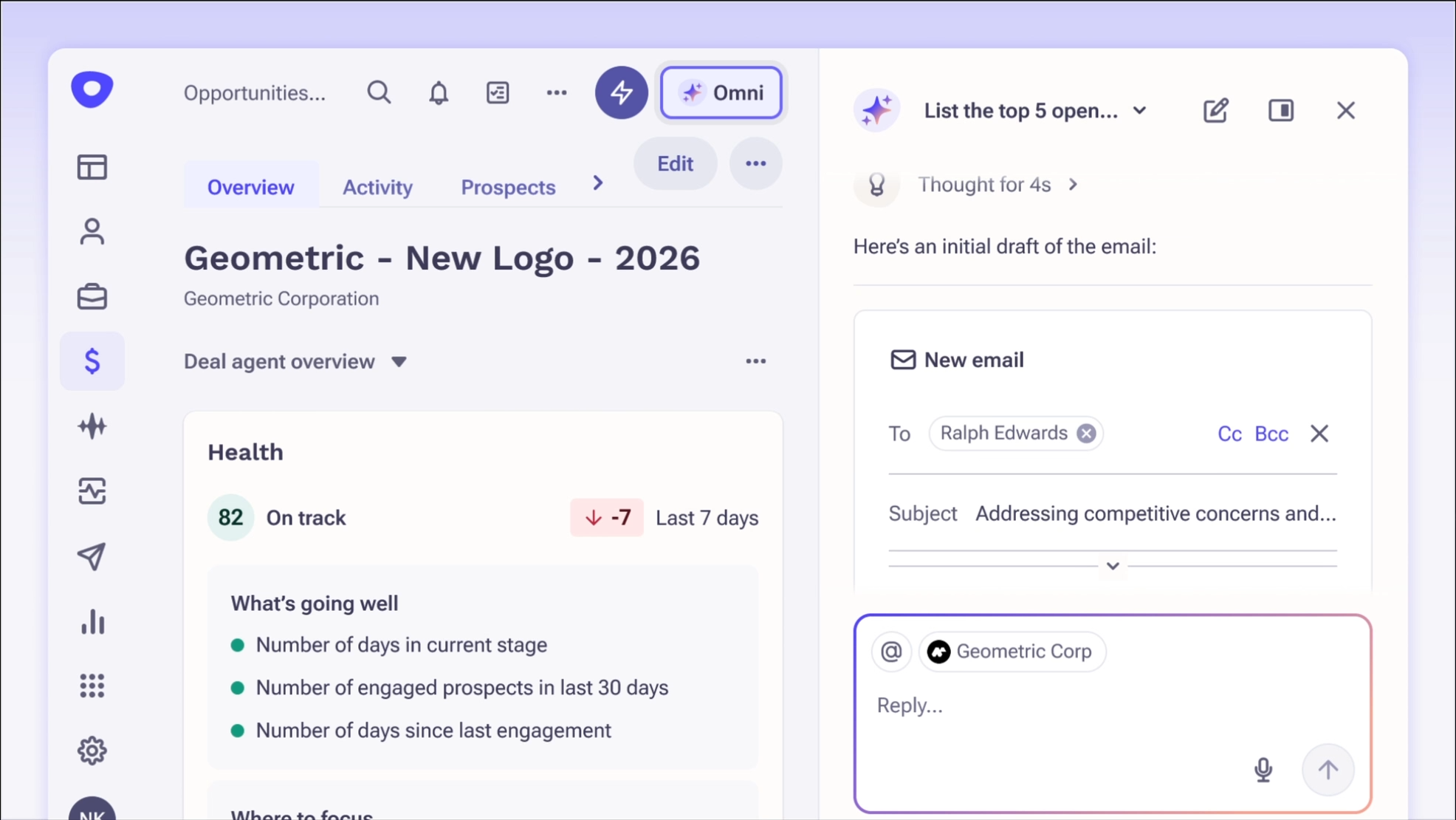Expand the chat title dropdown chevron
Image resolution: width=1456 pixels, height=820 pixels.
[x=1140, y=111]
